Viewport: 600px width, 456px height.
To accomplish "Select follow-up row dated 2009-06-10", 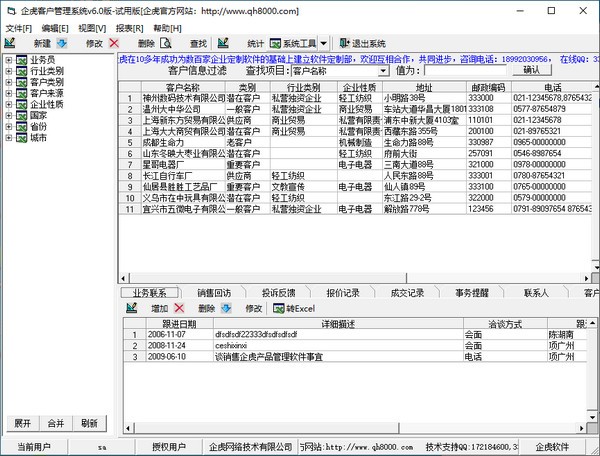I will 355,357.
